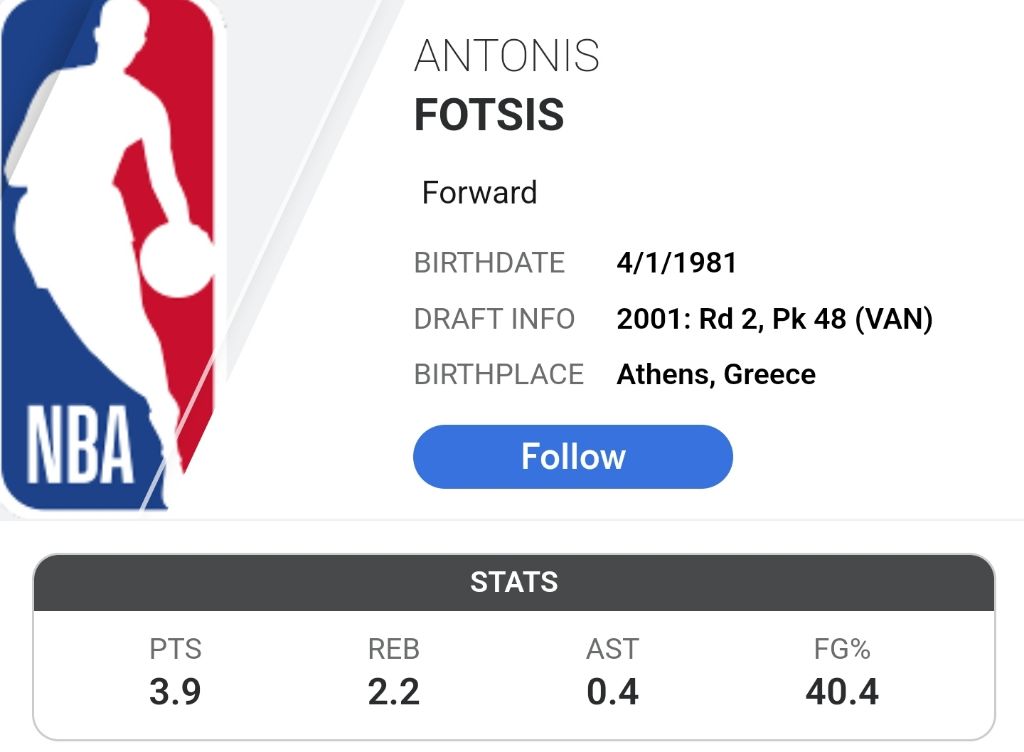This screenshot has width=1024, height=752.
Task: Select the 0.4 assists value
Action: tap(612, 692)
